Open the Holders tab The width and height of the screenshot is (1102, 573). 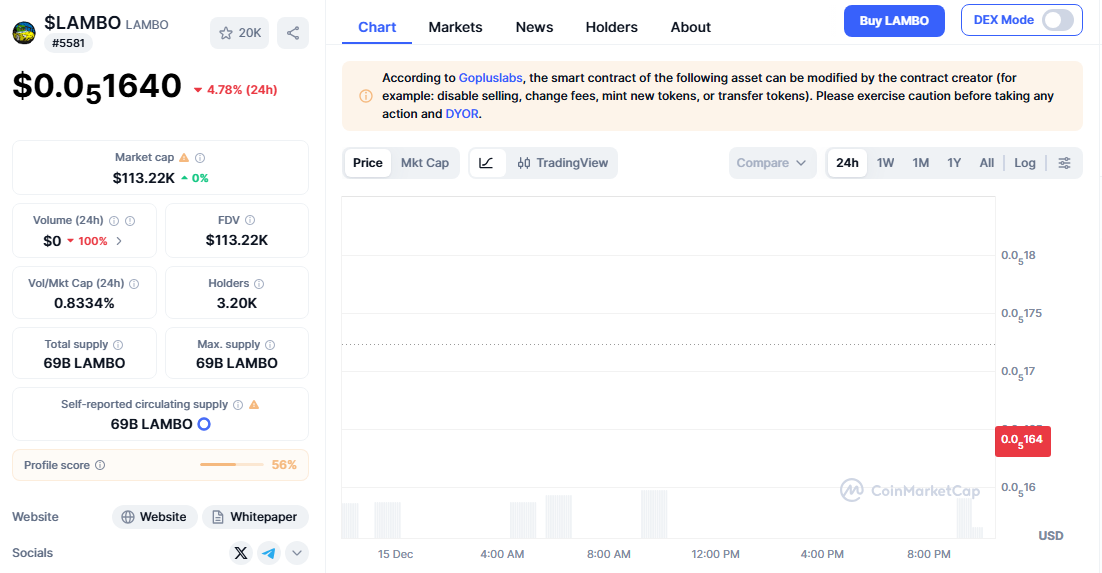(611, 27)
